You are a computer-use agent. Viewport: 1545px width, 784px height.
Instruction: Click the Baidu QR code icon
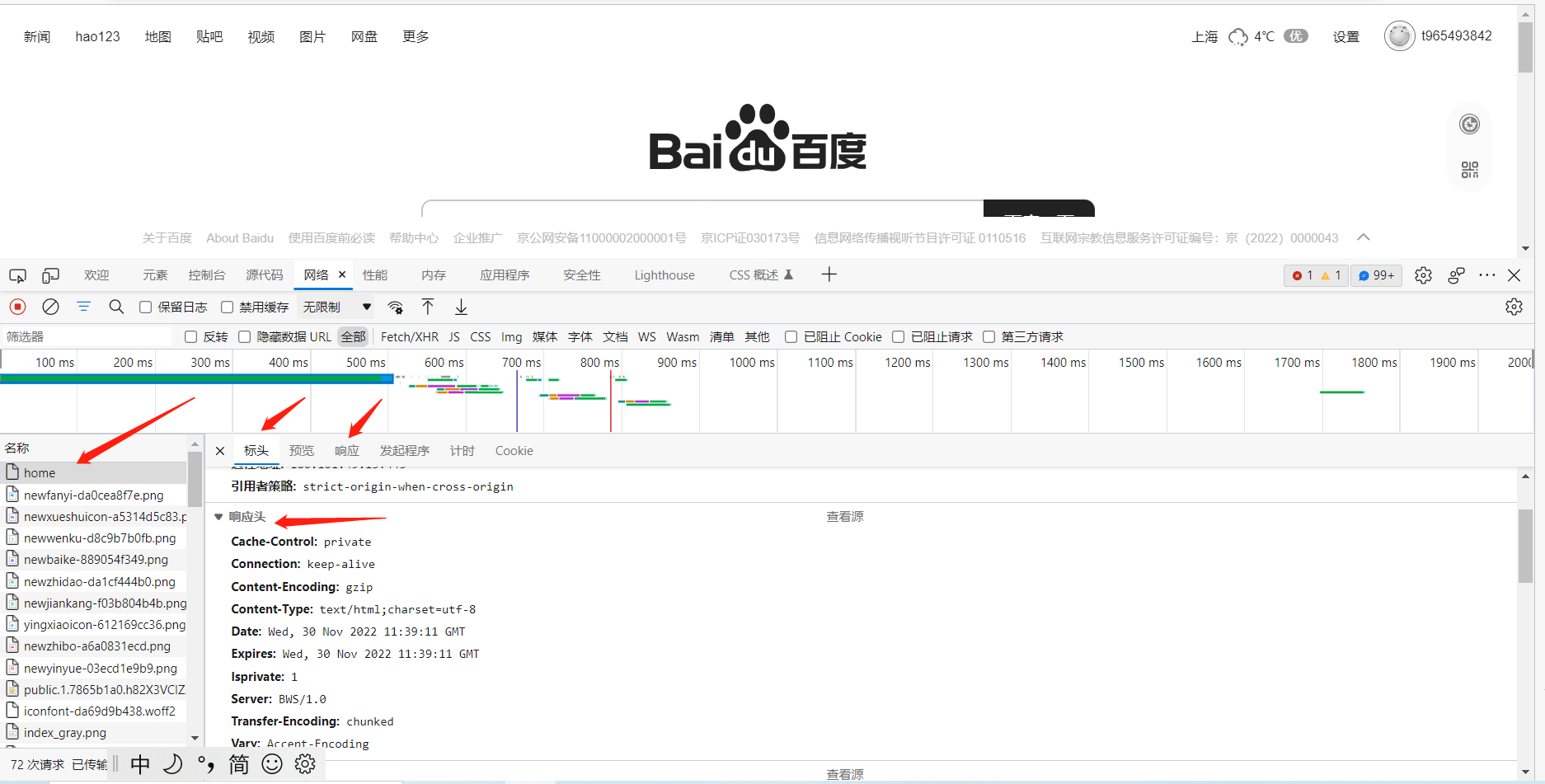pyautogui.click(x=1470, y=170)
